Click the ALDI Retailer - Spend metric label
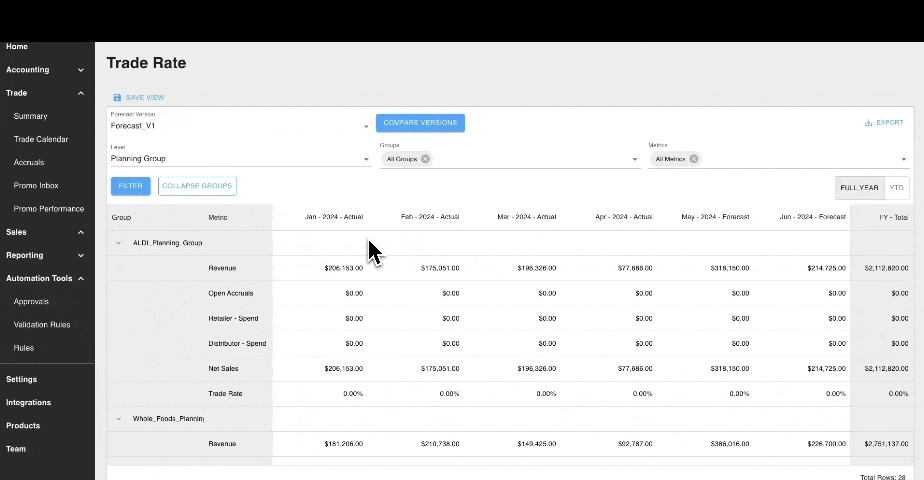Image resolution: width=924 pixels, height=480 pixels. [x=233, y=319]
